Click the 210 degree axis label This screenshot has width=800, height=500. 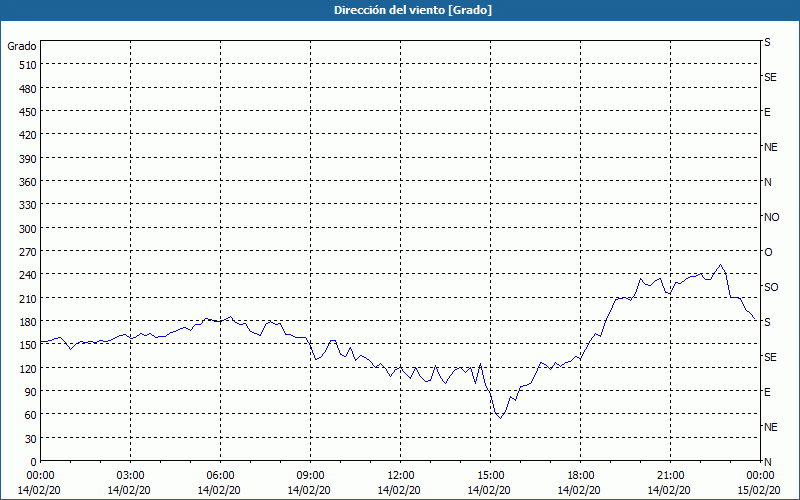(x=28, y=298)
